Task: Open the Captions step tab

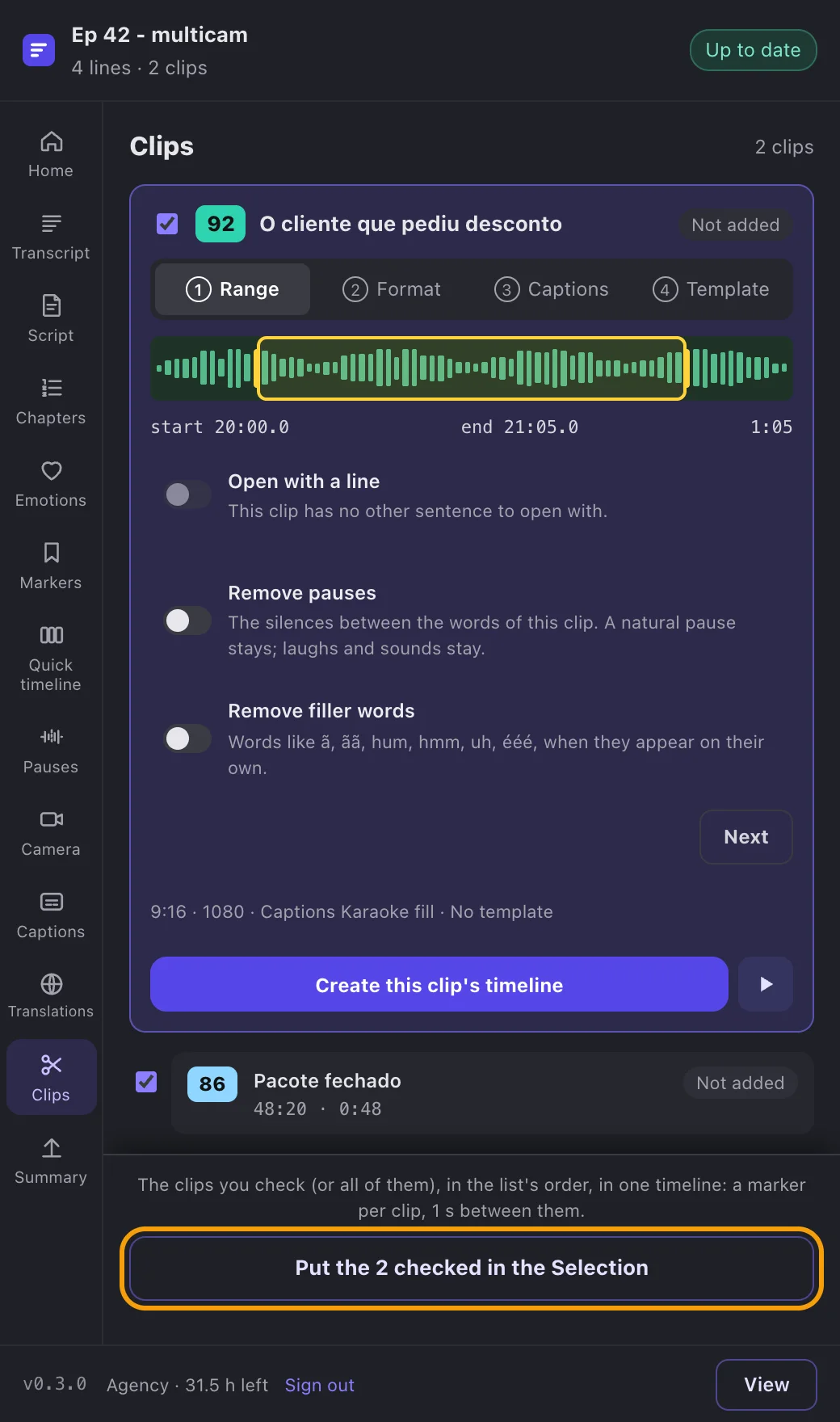Action: (x=552, y=289)
